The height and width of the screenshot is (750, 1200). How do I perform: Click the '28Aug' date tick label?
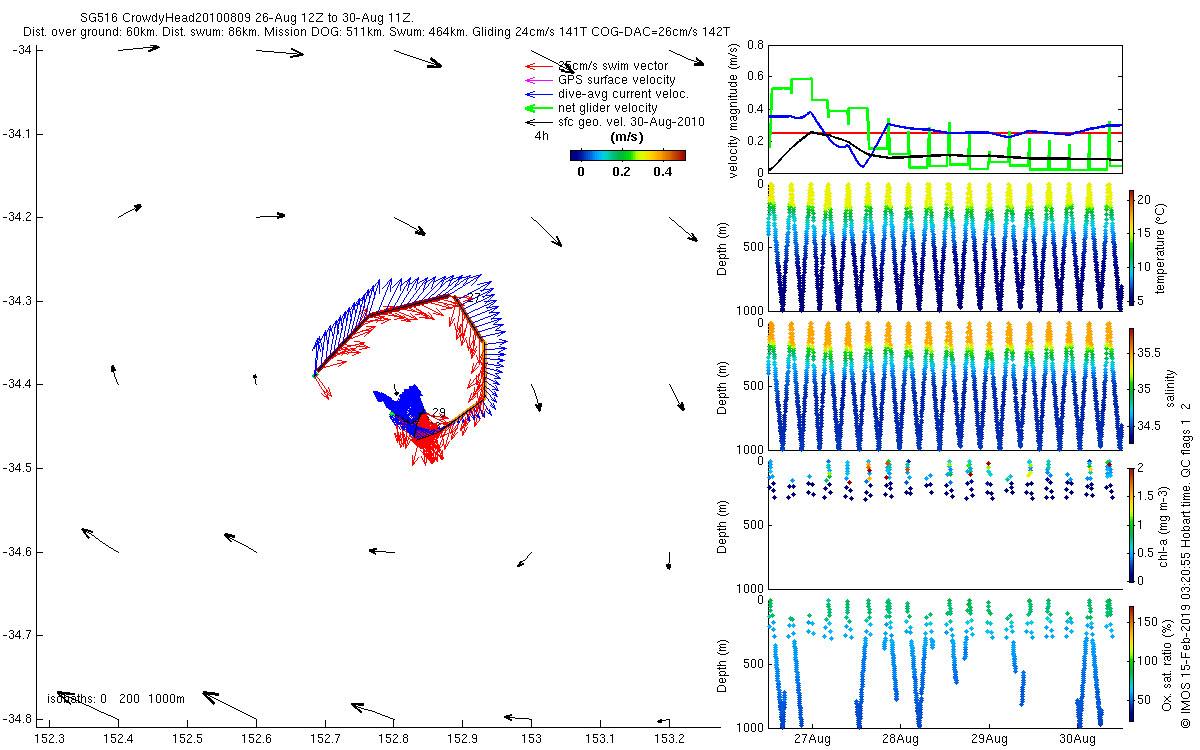tap(900, 738)
